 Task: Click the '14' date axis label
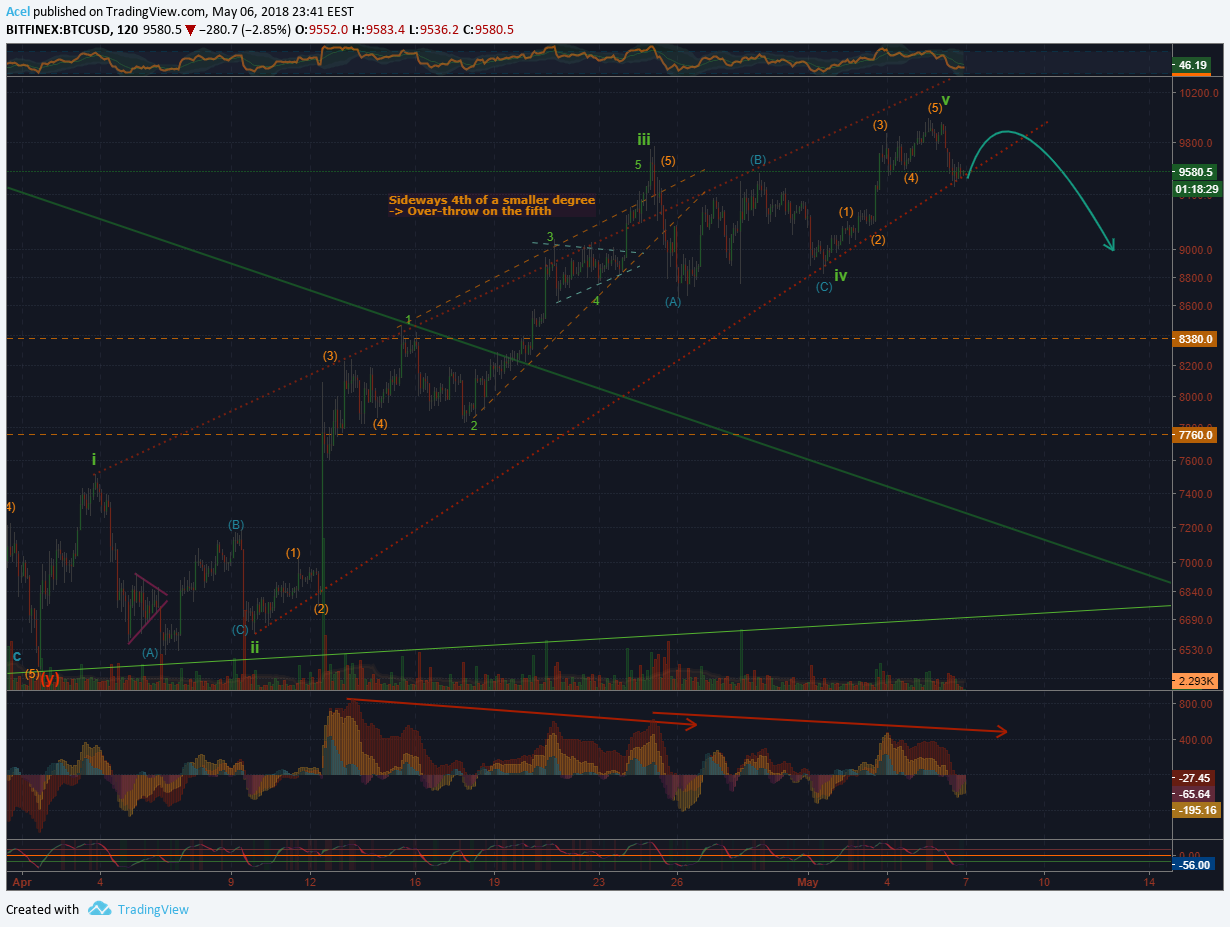click(1150, 883)
